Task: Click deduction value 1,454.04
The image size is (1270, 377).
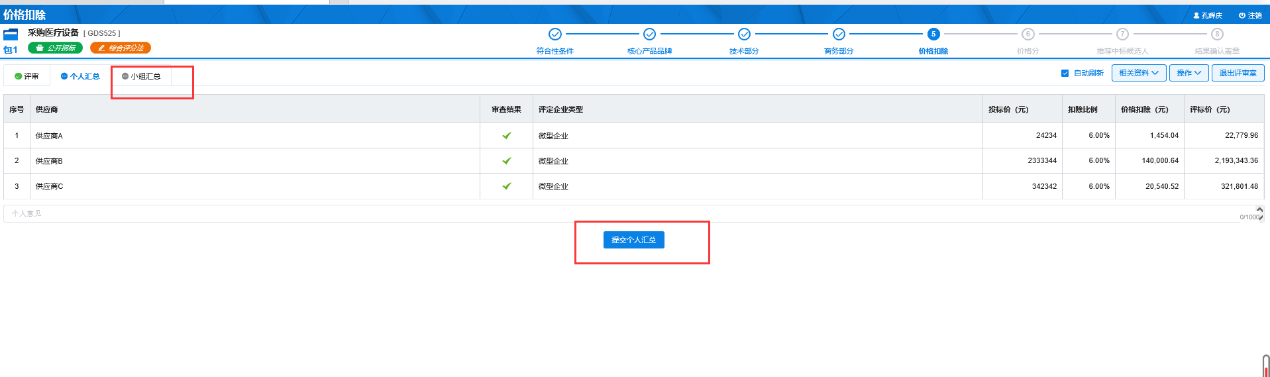Action: pyautogui.click(x=1164, y=135)
